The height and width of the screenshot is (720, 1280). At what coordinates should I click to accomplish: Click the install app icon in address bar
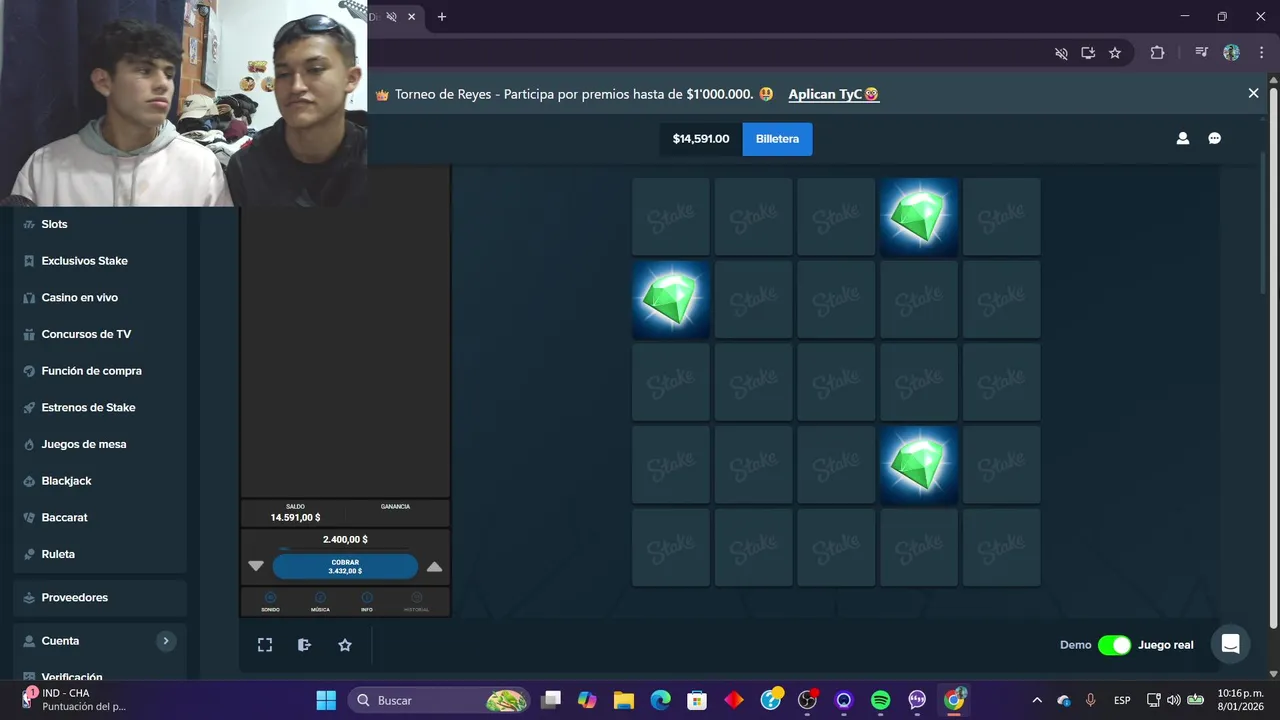(x=1088, y=53)
